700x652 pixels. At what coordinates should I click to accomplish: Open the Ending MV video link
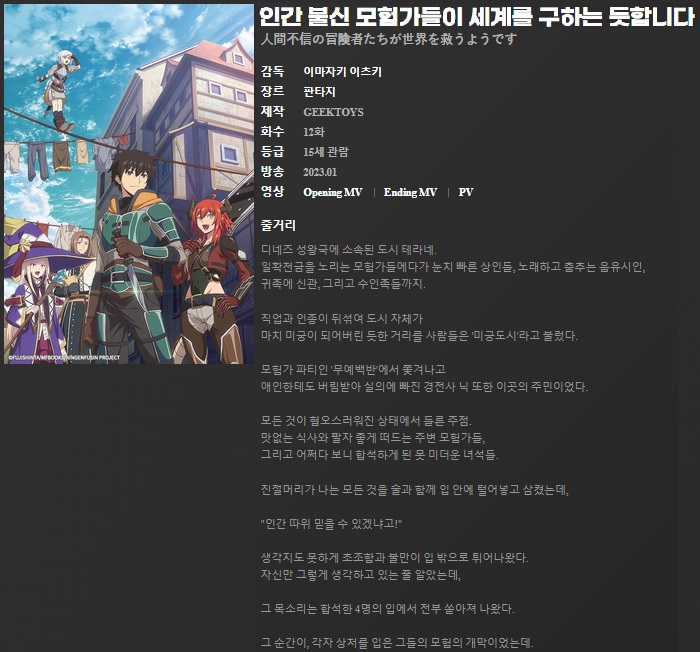click(x=410, y=192)
